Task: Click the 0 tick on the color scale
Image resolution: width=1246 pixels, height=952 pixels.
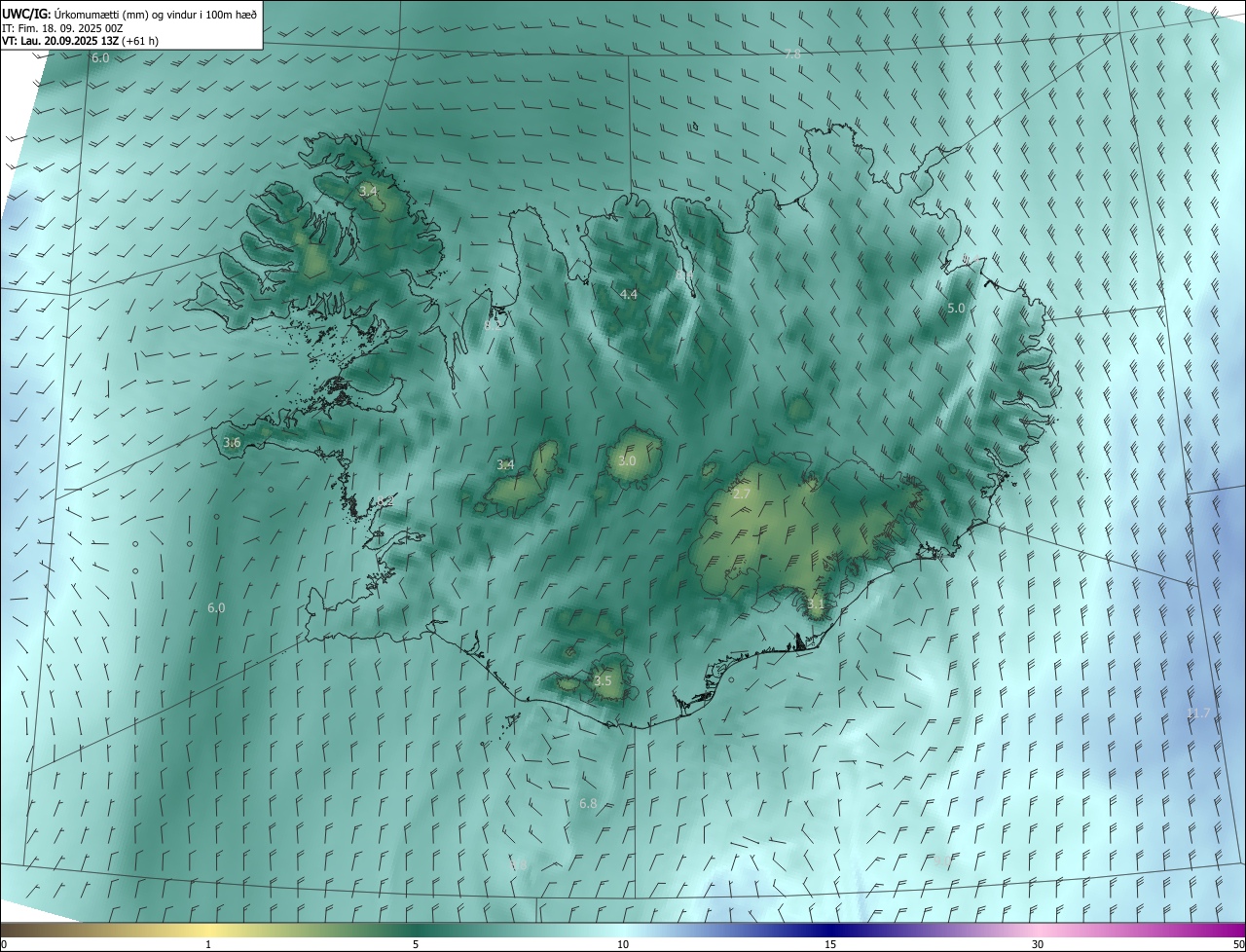Action: (4, 944)
